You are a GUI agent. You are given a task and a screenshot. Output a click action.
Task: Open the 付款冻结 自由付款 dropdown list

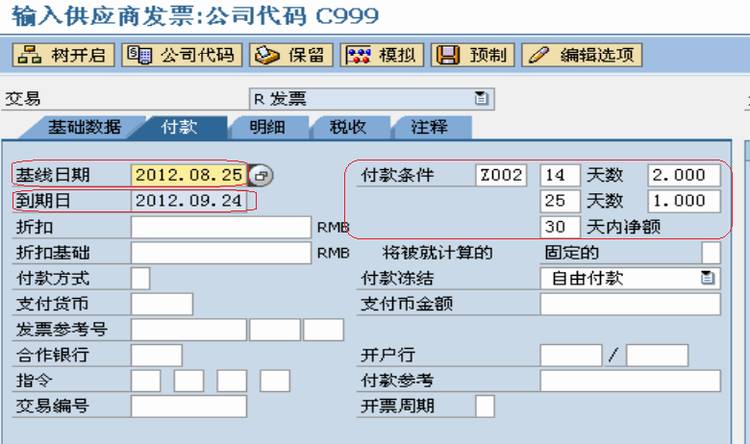pos(707,278)
